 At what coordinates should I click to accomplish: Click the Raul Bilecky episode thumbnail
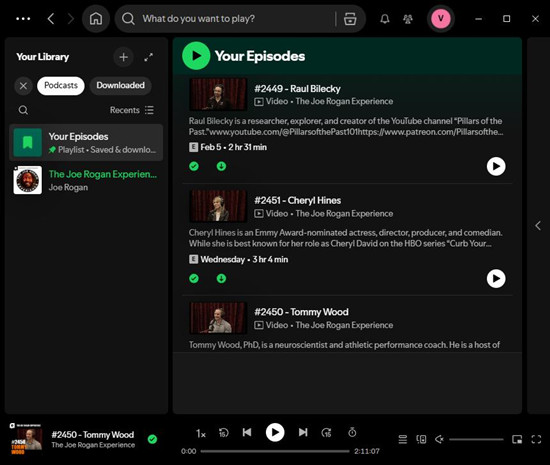pos(218,94)
